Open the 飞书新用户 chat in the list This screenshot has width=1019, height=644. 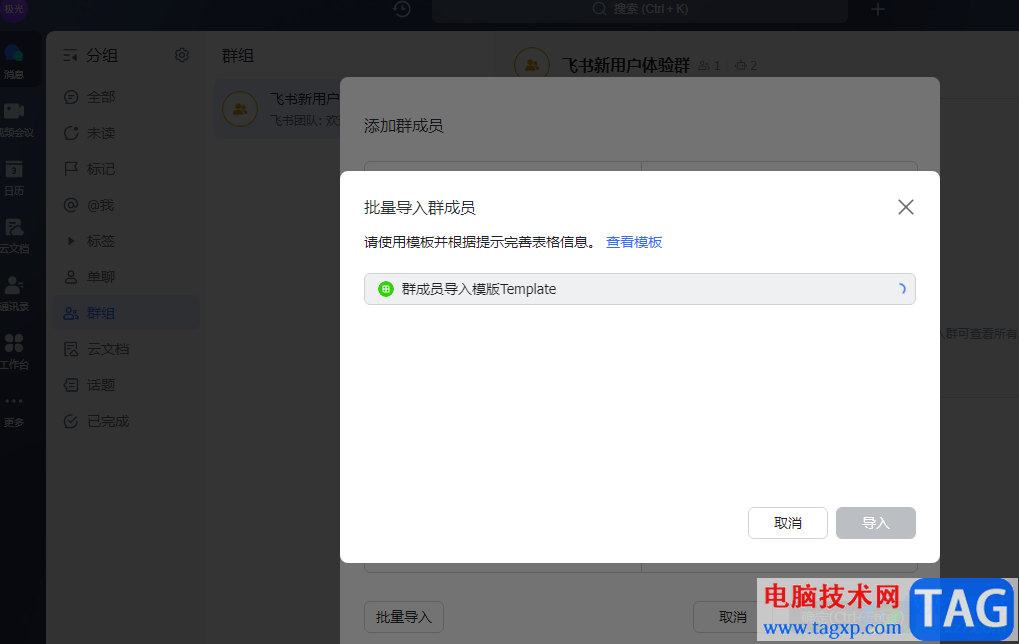pyautogui.click(x=277, y=109)
